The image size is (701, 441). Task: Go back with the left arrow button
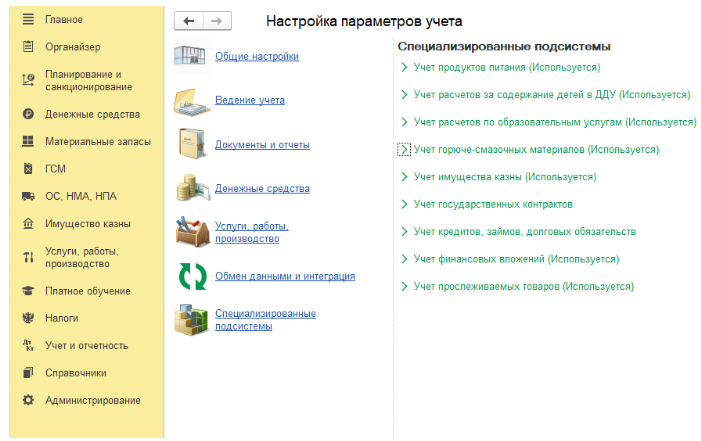click(189, 21)
